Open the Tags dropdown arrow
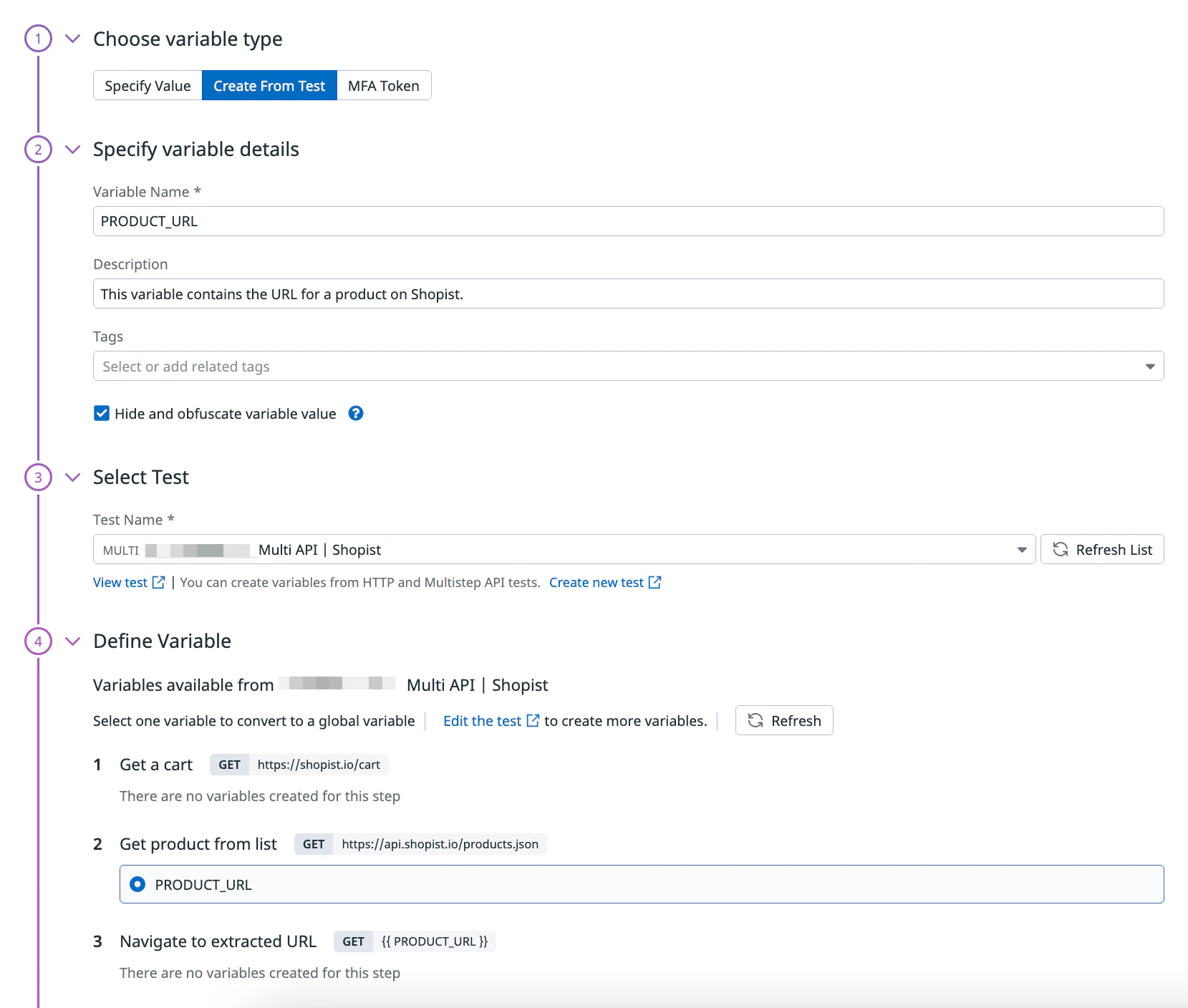 (1150, 366)
